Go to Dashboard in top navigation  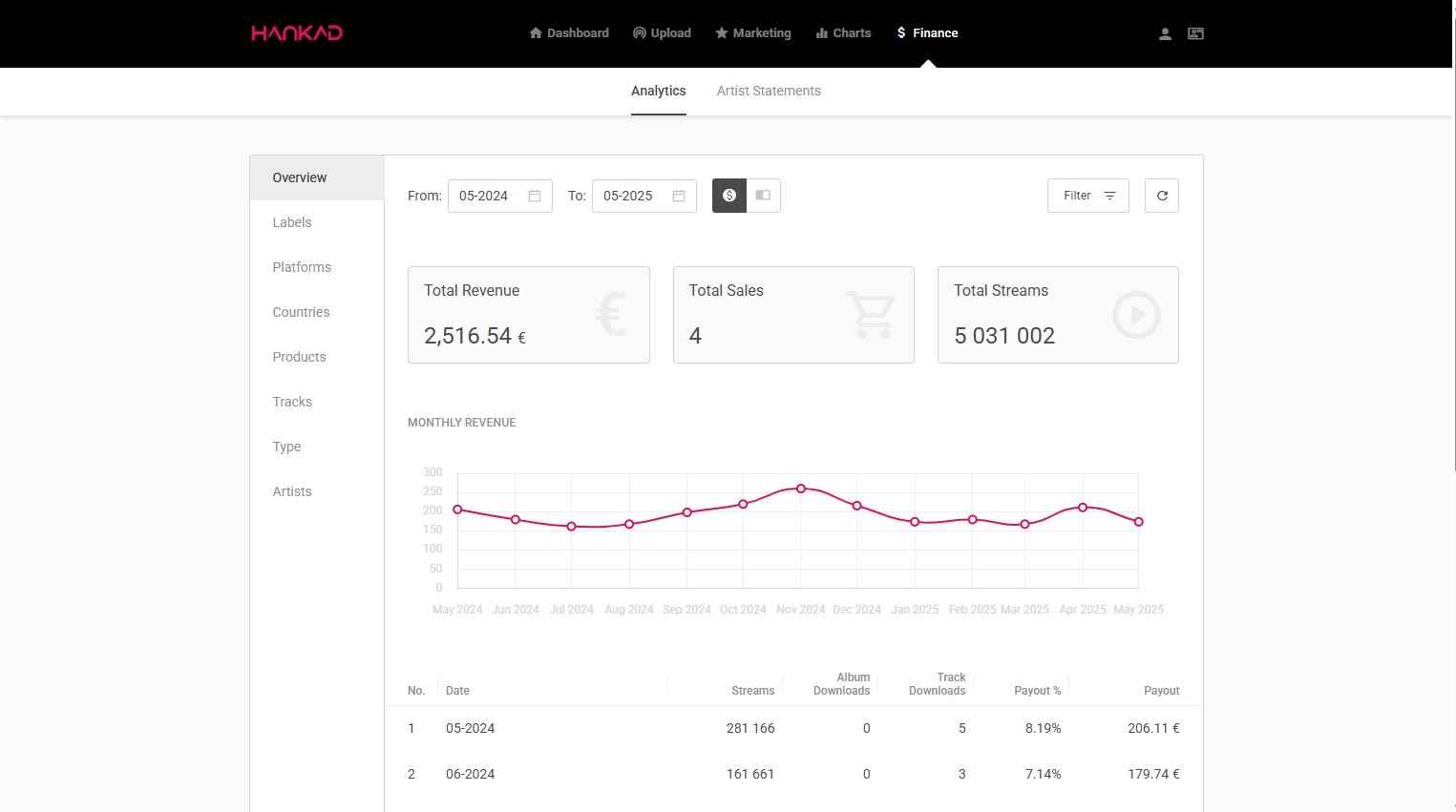(x=569, y=32)
